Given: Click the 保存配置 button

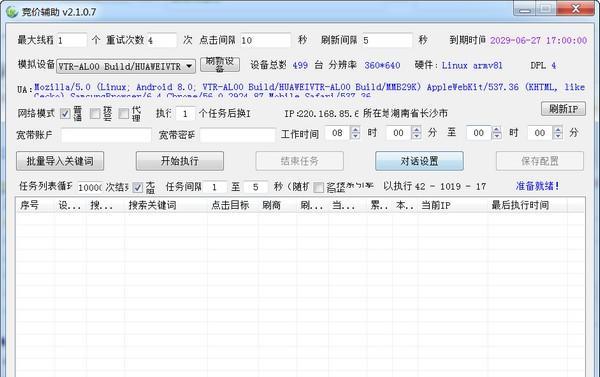Looking at the screenshot, I should tap(540, 161).
